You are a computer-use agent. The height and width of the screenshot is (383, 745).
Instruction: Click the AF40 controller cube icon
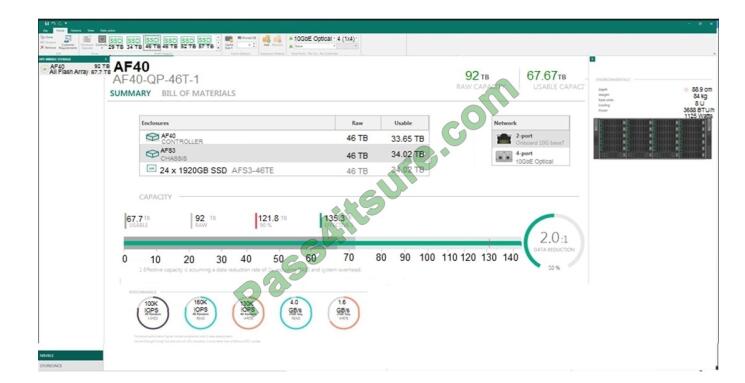[x=152, y=137]
